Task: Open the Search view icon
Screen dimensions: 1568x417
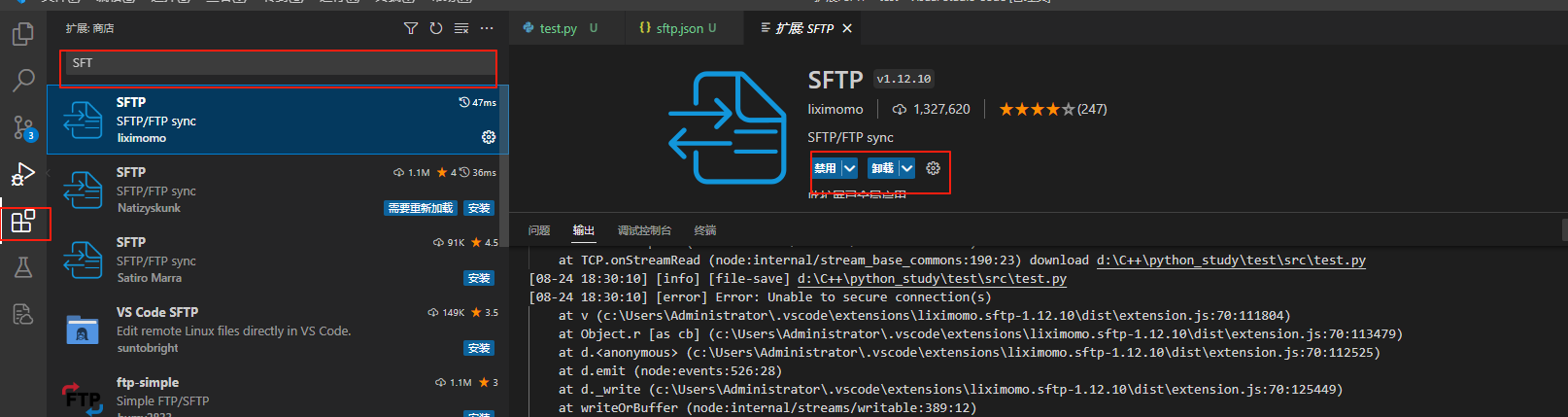Action: point(23,80)
